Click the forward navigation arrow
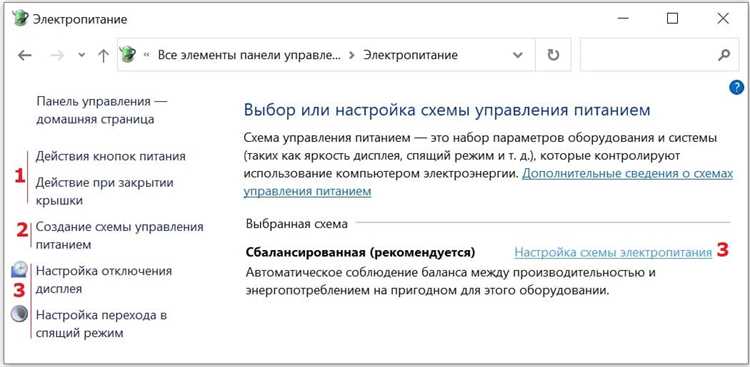Screen dimensions: 750x367 (57, 56)
